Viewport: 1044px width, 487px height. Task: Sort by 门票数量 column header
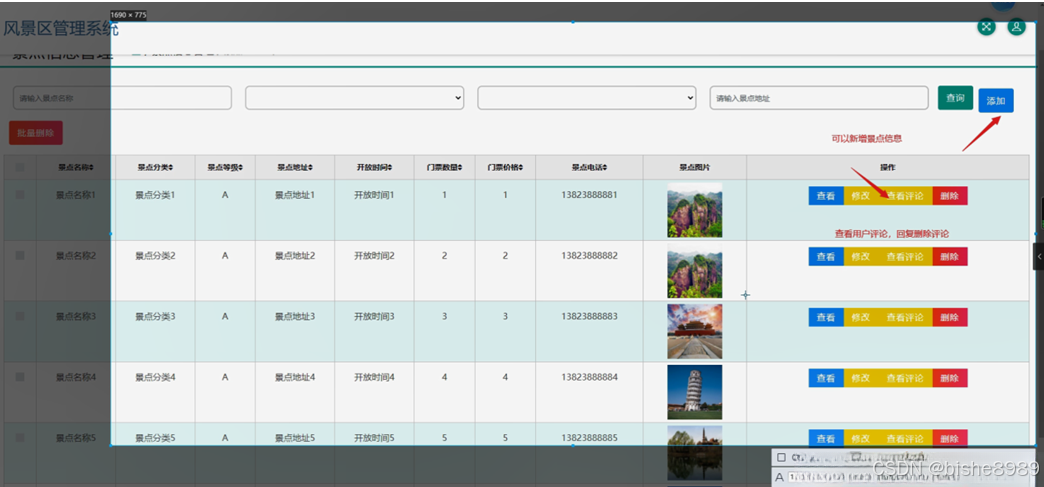click(445, 167)
